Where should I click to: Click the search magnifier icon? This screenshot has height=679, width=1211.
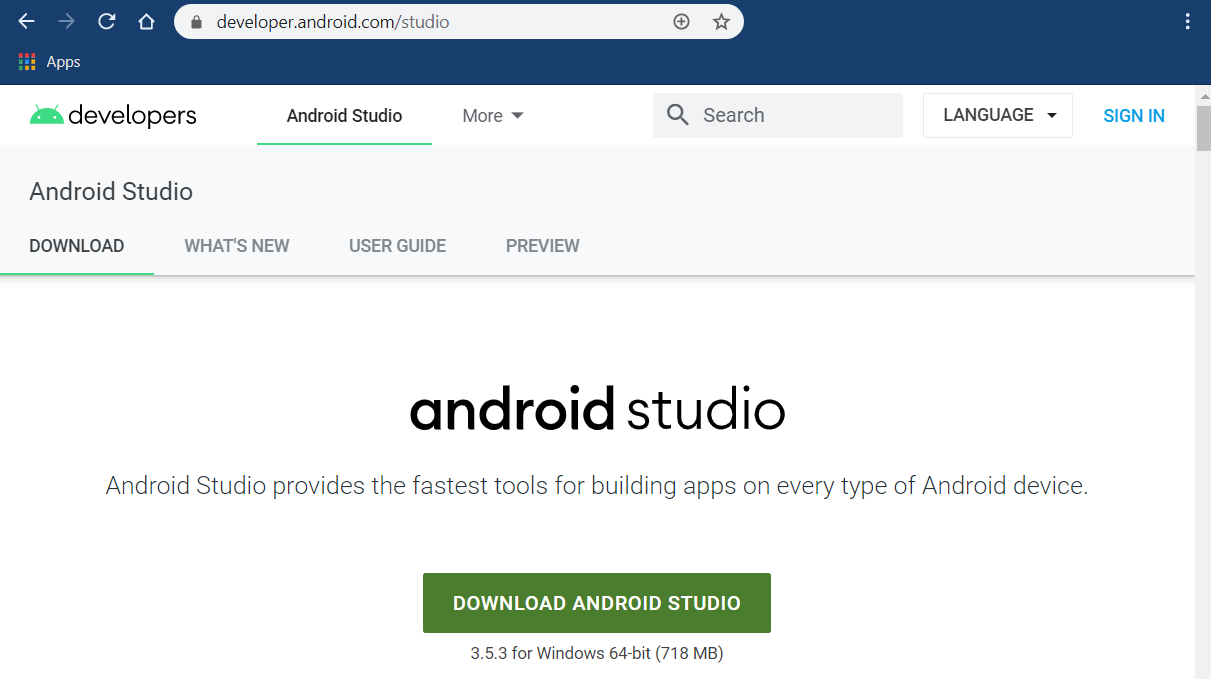click(x=678, y=115)
